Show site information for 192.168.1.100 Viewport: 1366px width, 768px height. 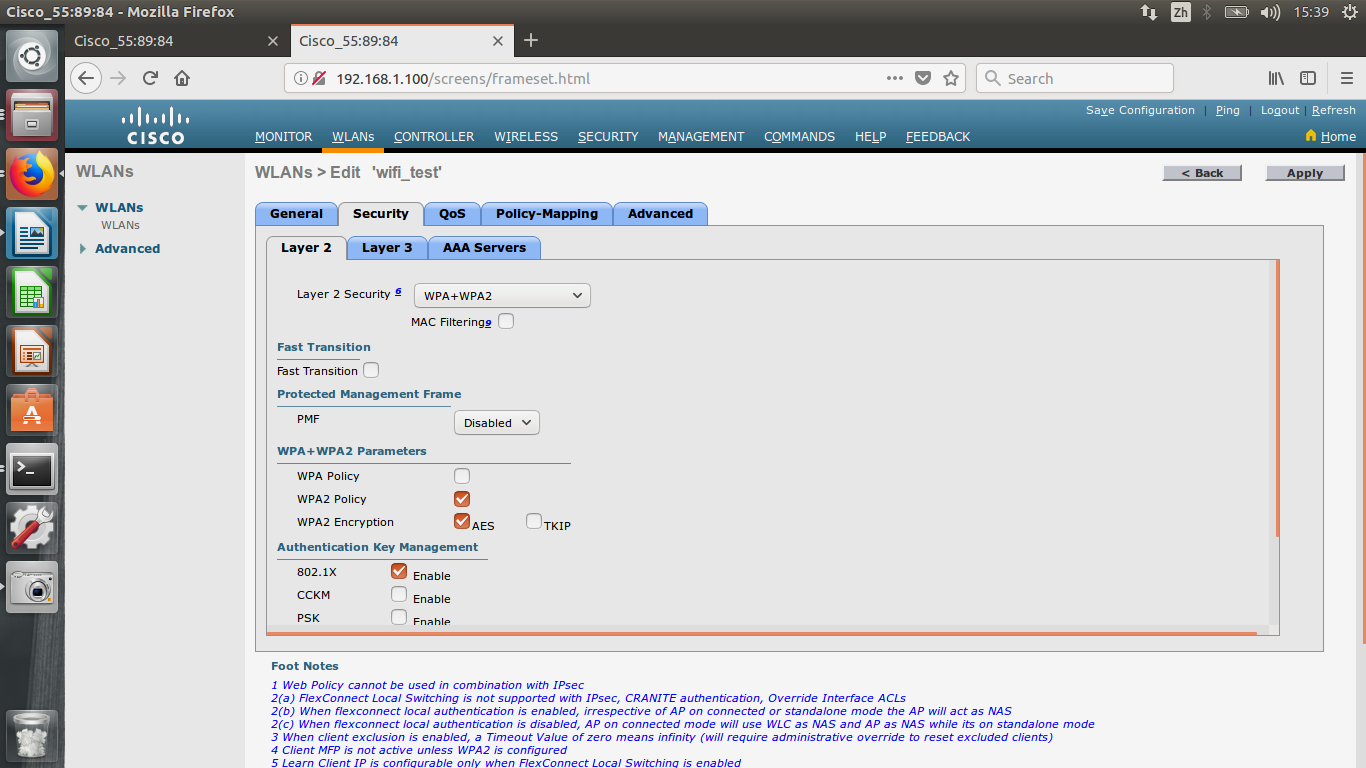point(301,78)
